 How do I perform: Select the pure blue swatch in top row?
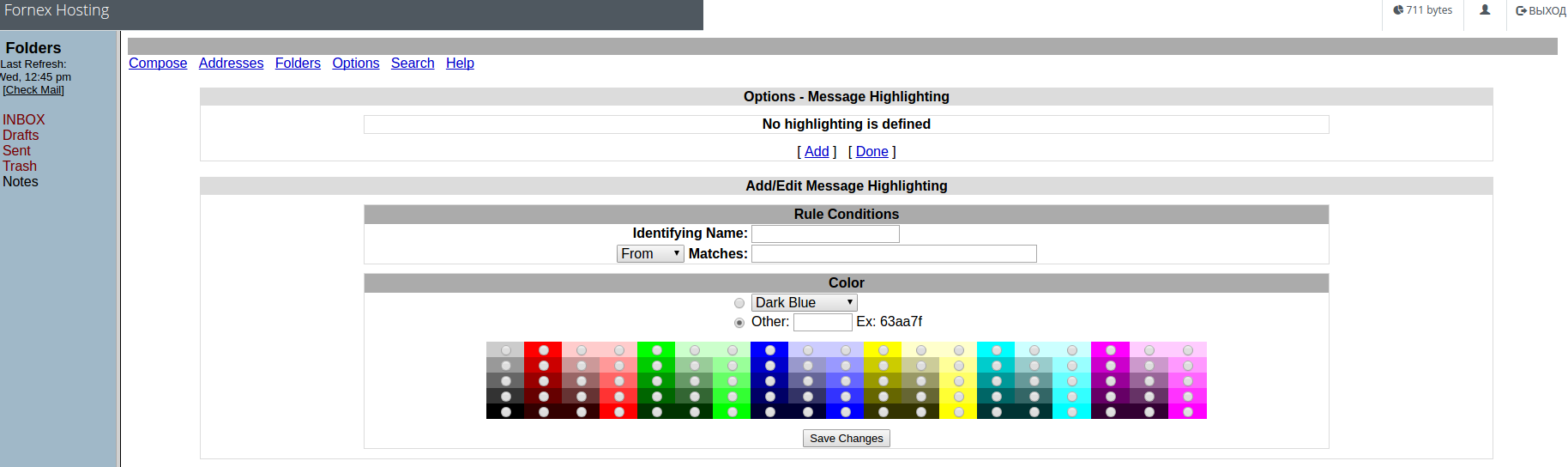[x=770, y=350]
